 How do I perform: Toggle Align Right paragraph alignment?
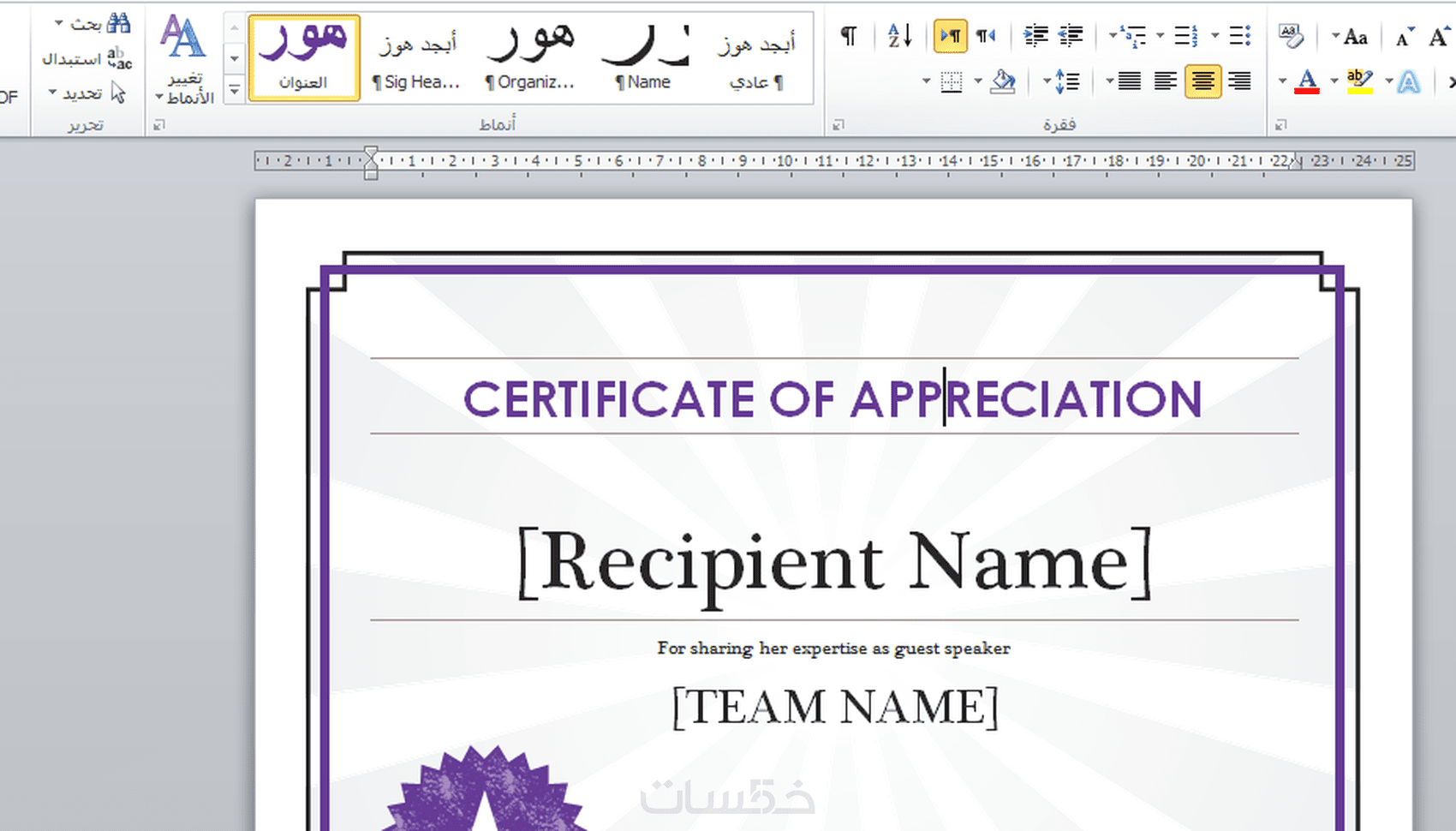tap(1239, 81)
